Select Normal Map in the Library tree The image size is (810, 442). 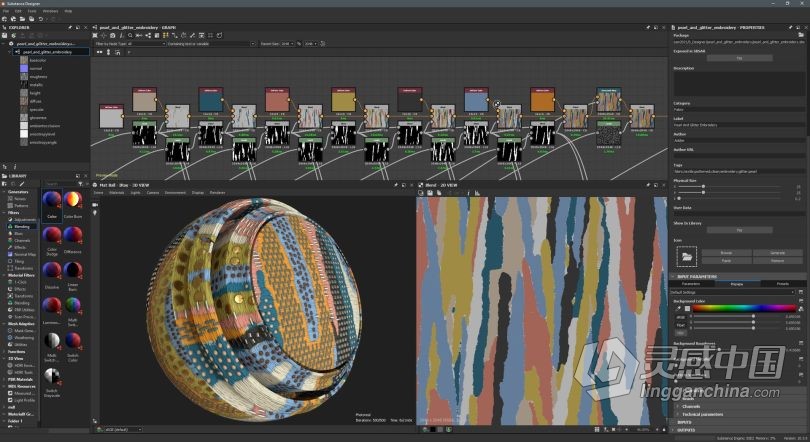24,254
